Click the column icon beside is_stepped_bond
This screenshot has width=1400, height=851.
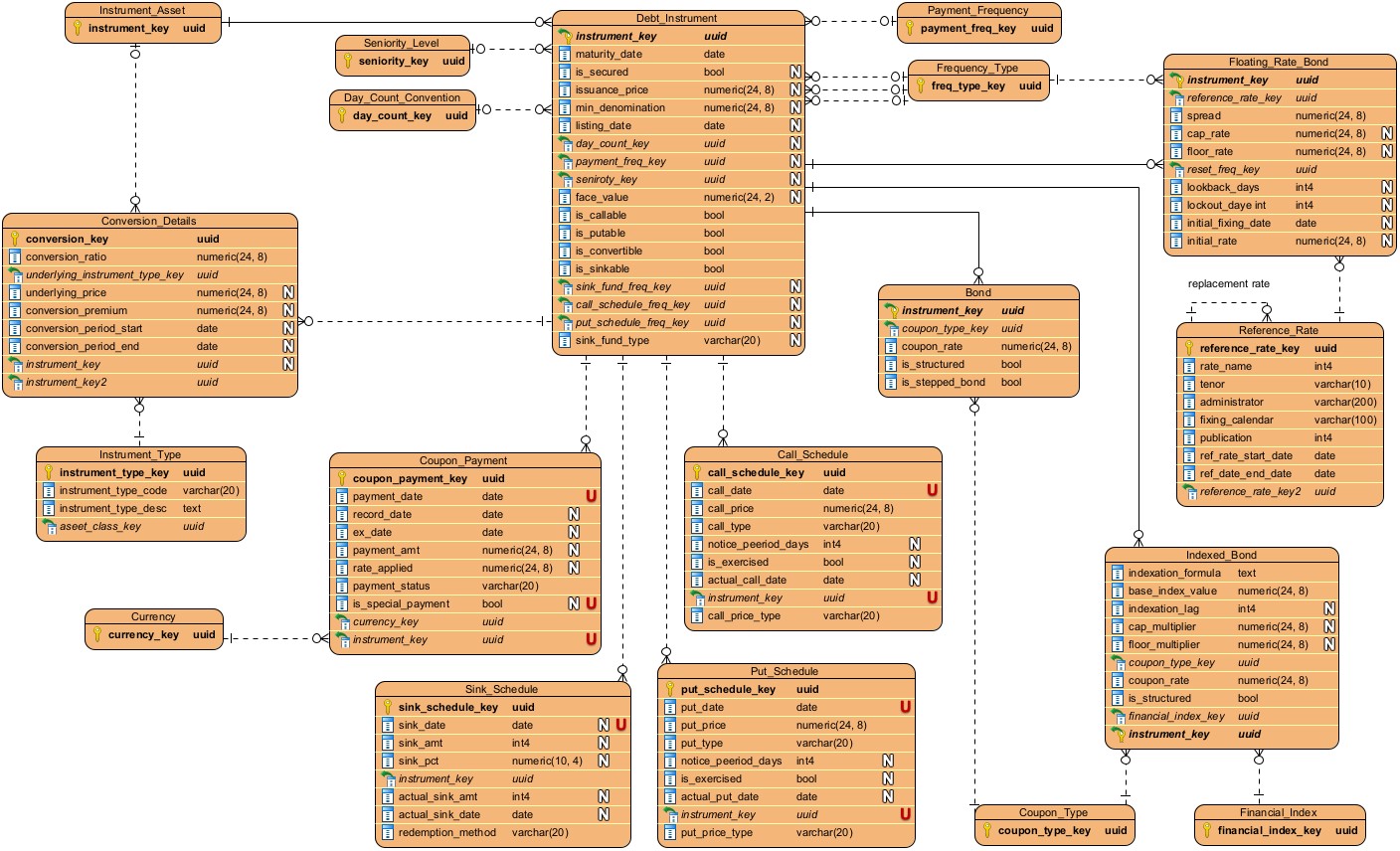coord(891,382)
